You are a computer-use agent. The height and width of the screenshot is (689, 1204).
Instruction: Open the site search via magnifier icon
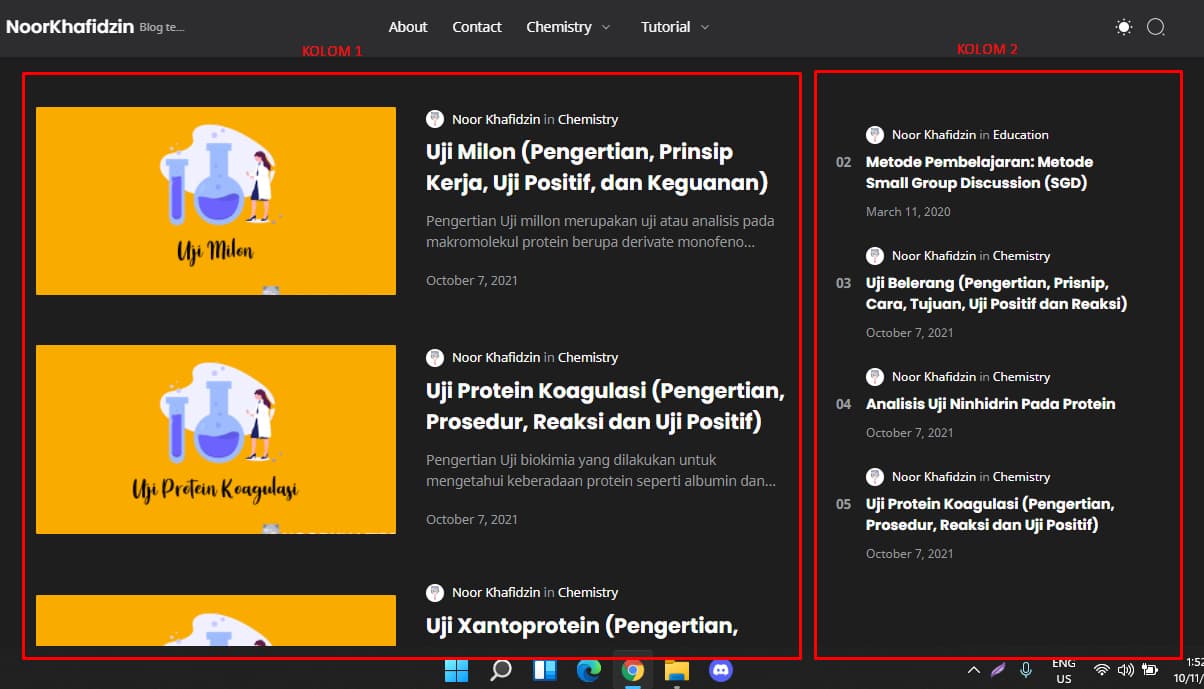coord(1156,28)
